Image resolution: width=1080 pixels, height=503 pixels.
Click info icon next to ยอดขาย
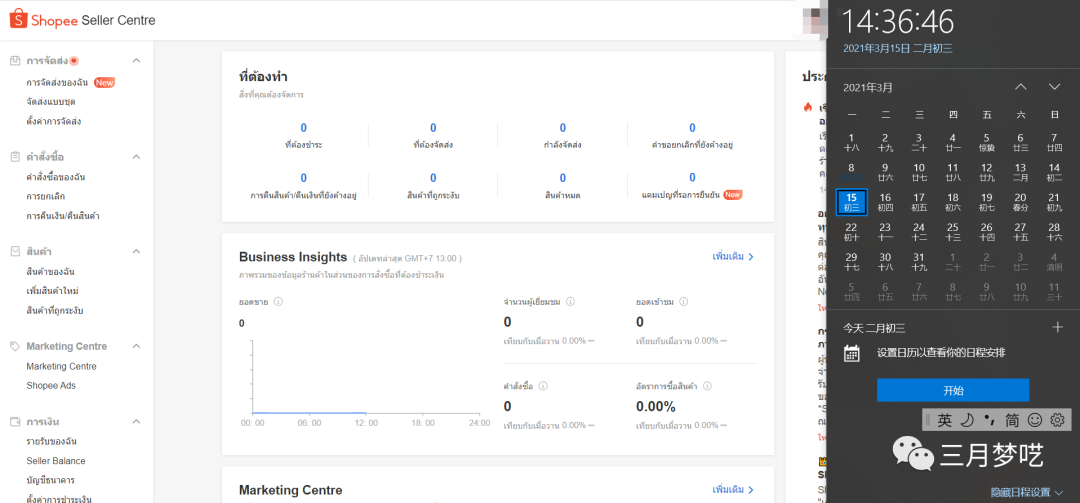click(278, 302)
